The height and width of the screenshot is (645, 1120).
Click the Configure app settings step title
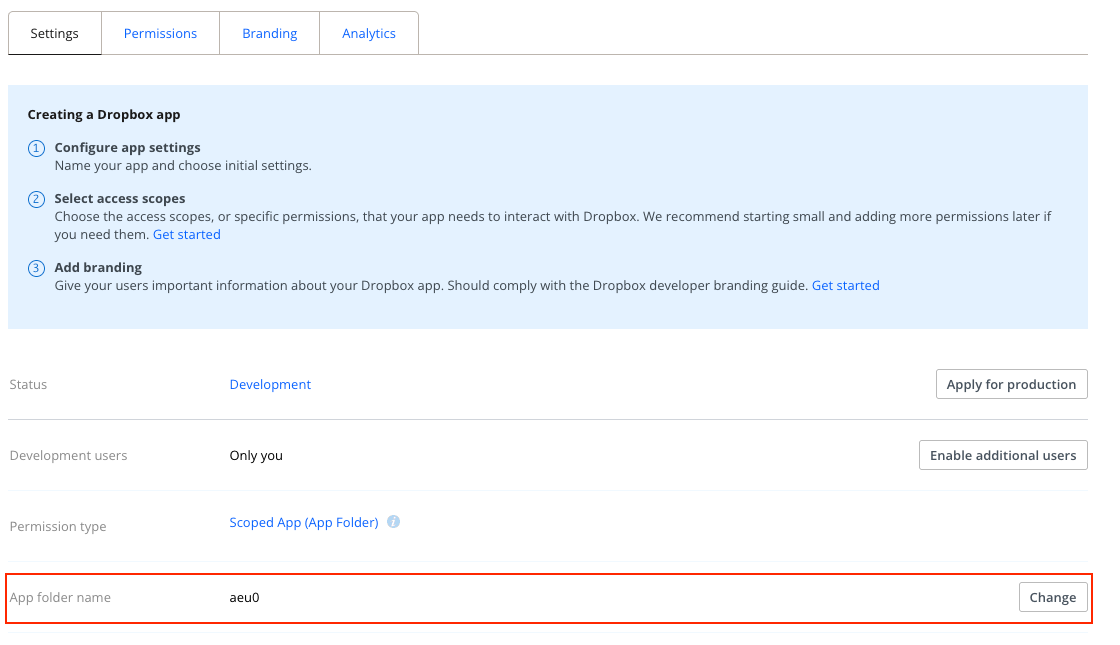point(127,147)
